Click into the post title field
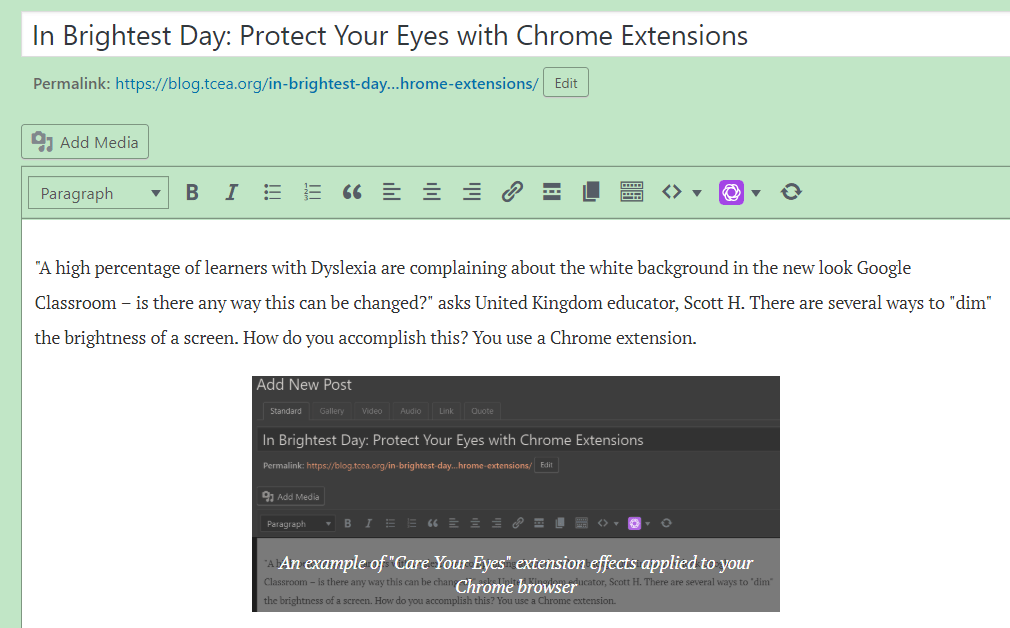Screen dimensions: 1010x628 (x=515, y=35)
